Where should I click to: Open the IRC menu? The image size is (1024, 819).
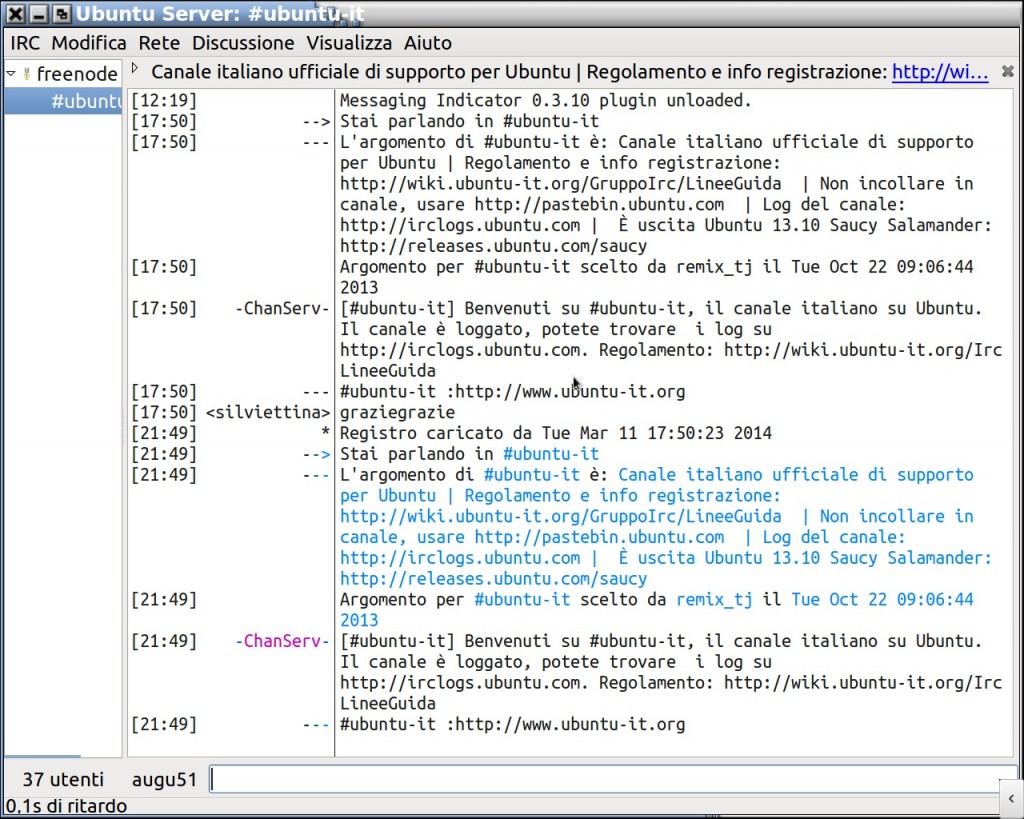point(25,43)
